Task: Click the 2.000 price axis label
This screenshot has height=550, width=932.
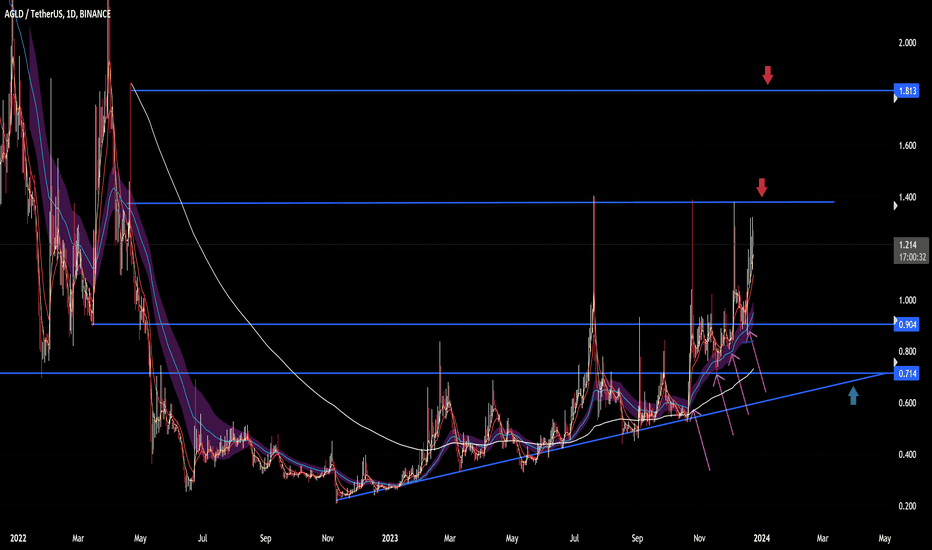Action: 907,43
